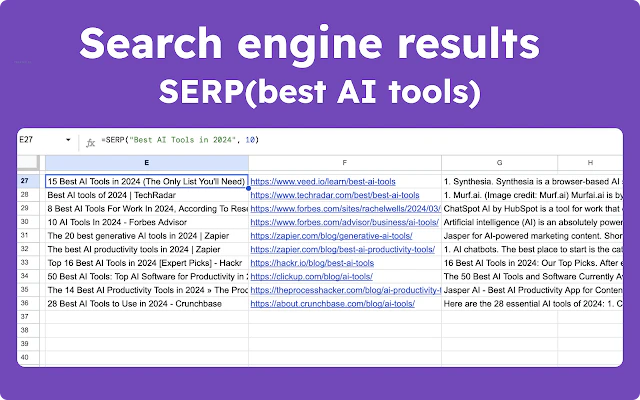Select column E header
Image resolution: width=640 pixels, height=400 pixels.
147,162
